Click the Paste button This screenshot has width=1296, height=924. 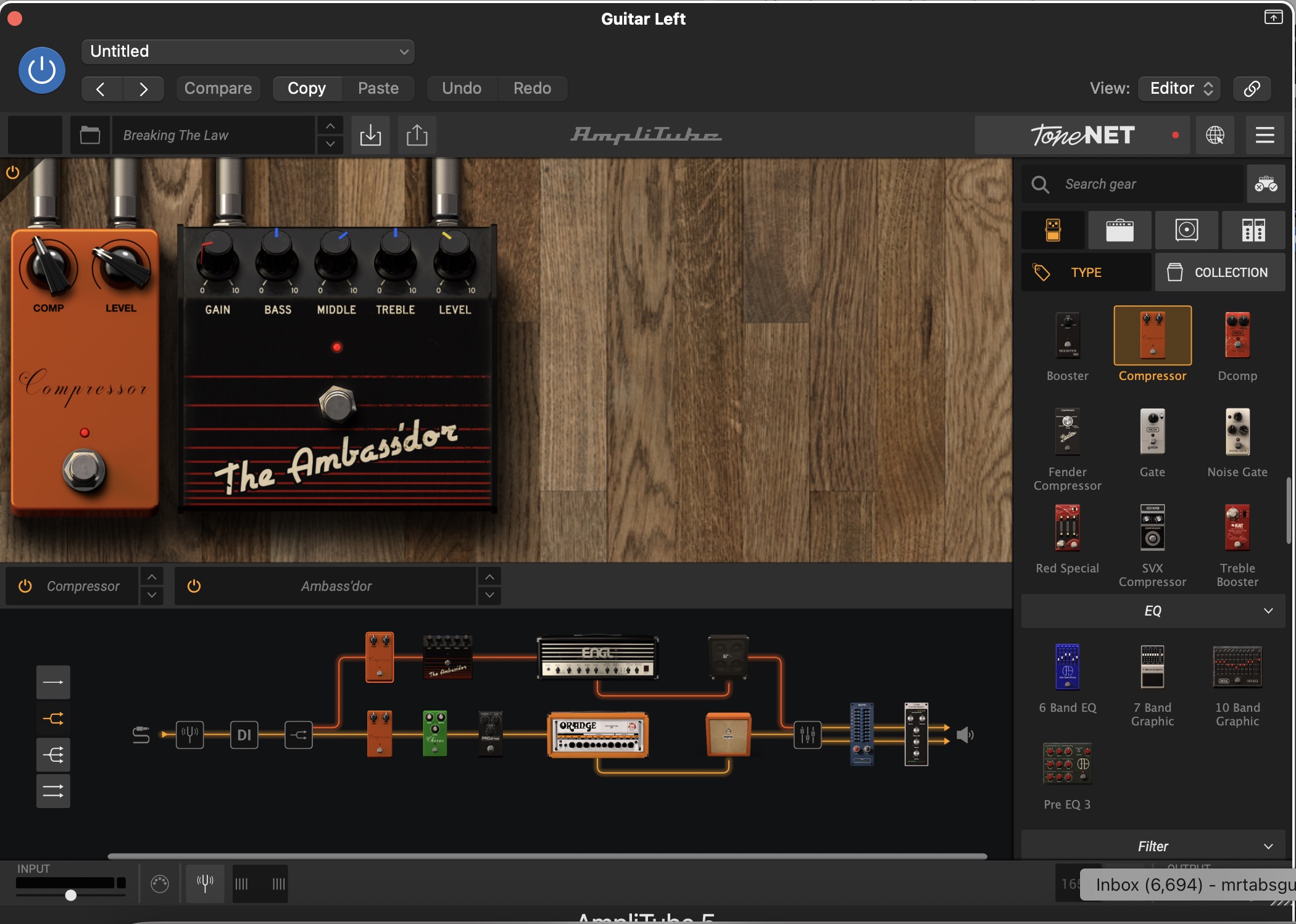[x=378, y=89]
